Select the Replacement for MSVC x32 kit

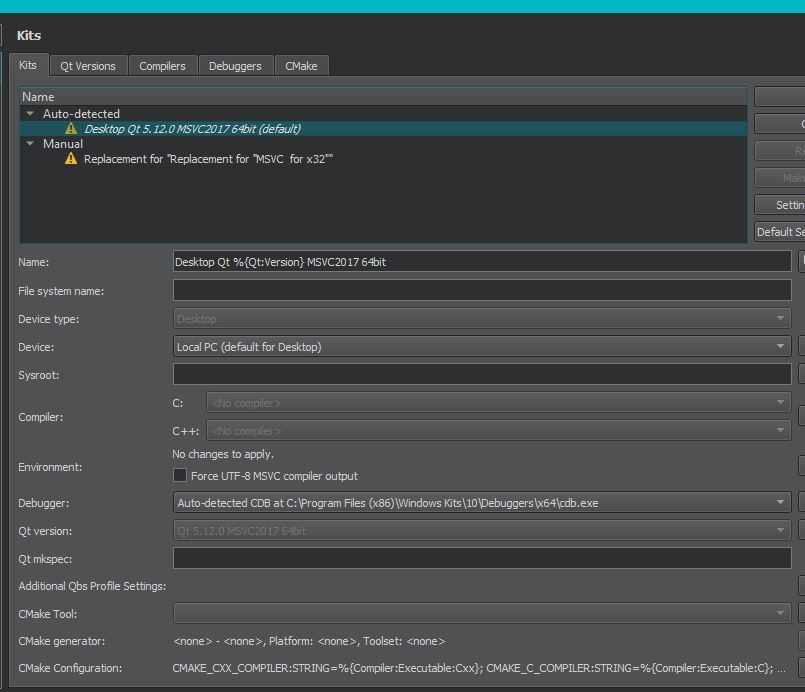click(383, 159)
